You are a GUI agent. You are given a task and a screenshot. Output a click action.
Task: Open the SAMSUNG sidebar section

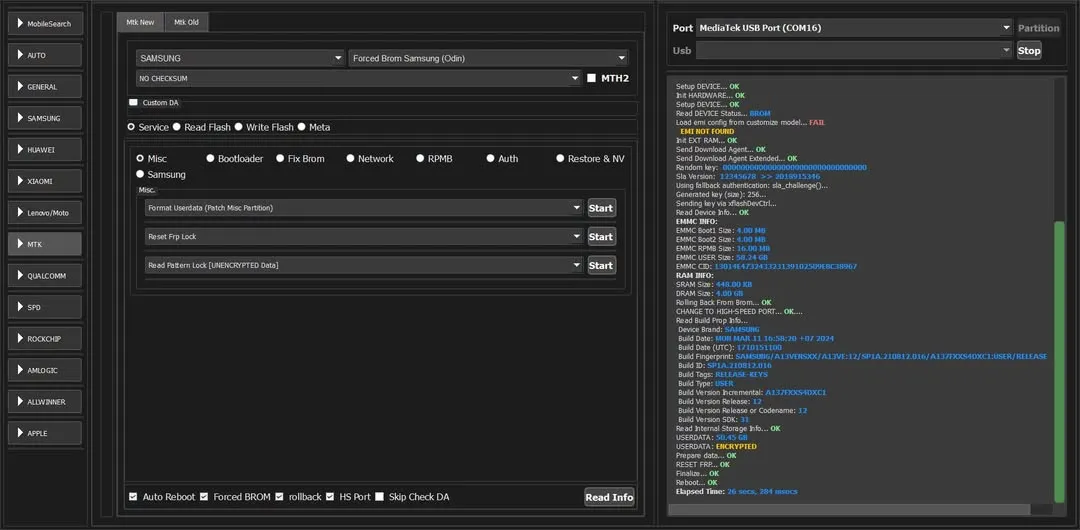(x=45, y=118)
